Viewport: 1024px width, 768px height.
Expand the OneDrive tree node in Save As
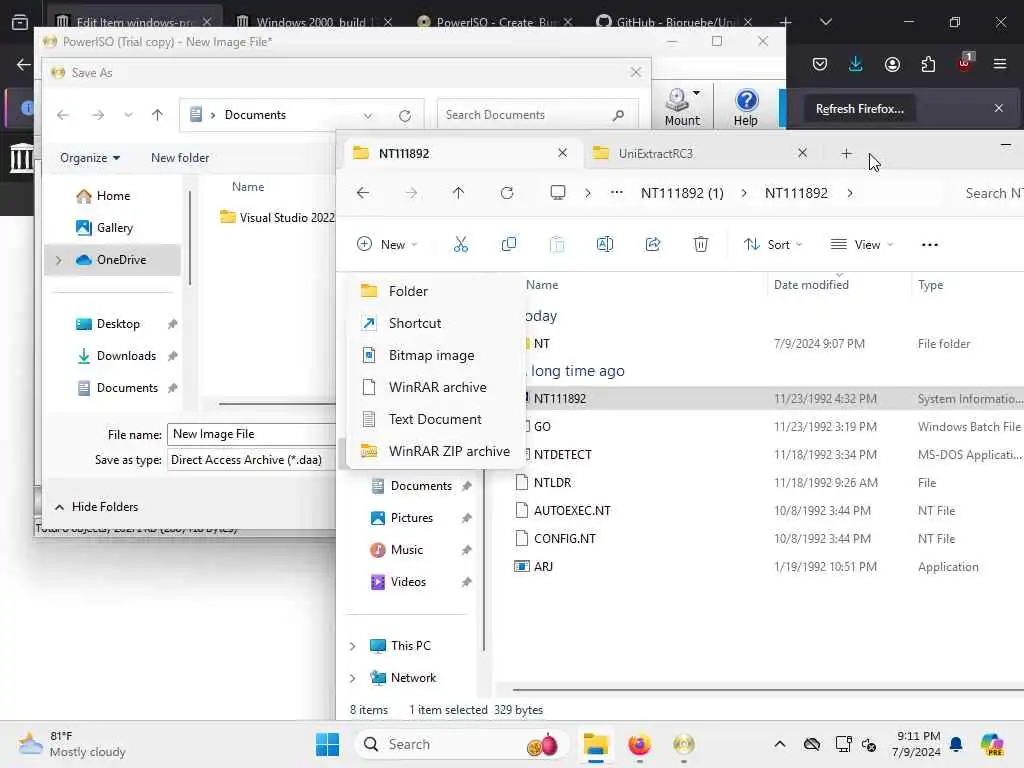click(x=59, y=260)
